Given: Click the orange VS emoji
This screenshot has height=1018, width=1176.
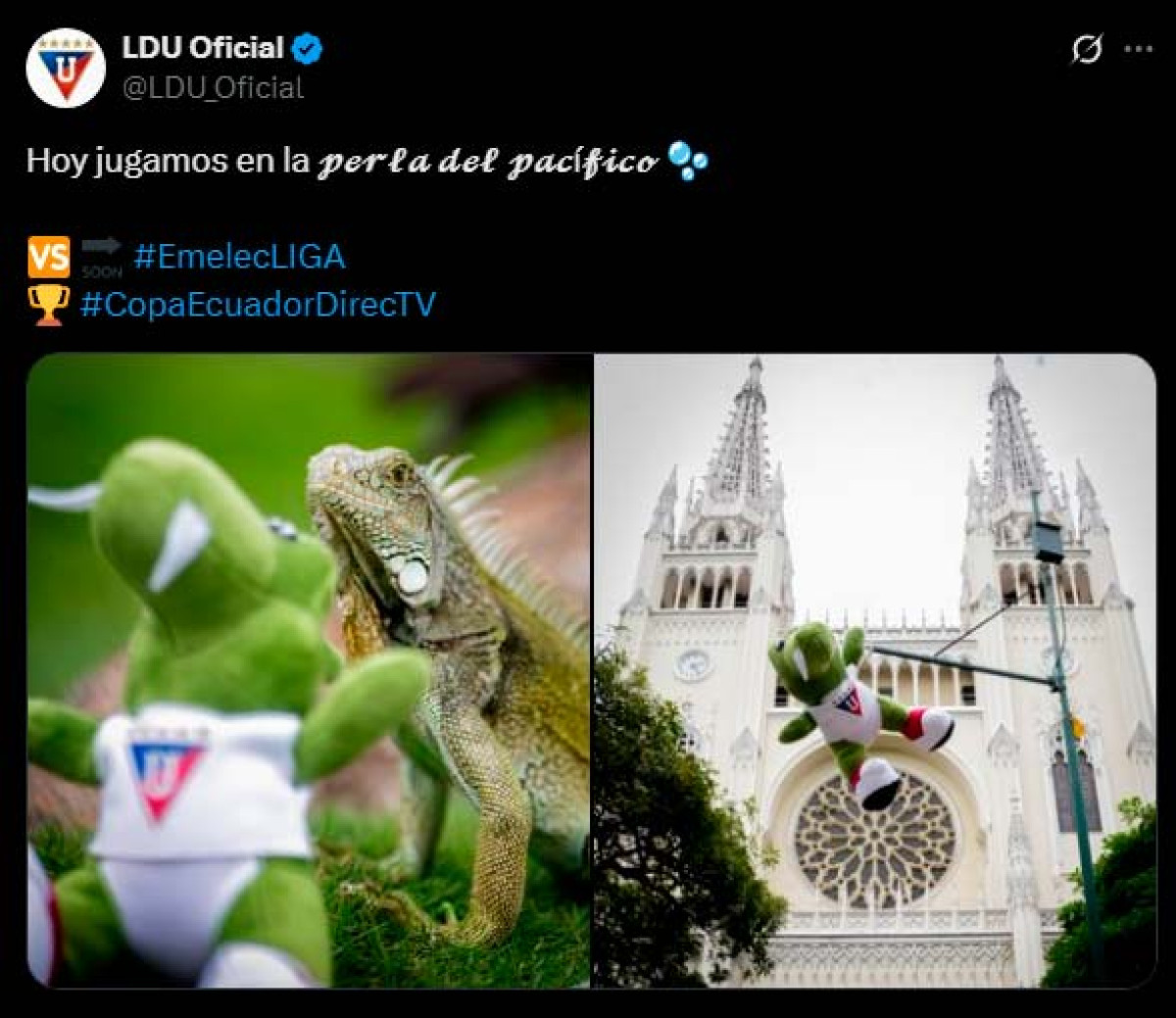Looking at the screenshot, I should [49, 257].
